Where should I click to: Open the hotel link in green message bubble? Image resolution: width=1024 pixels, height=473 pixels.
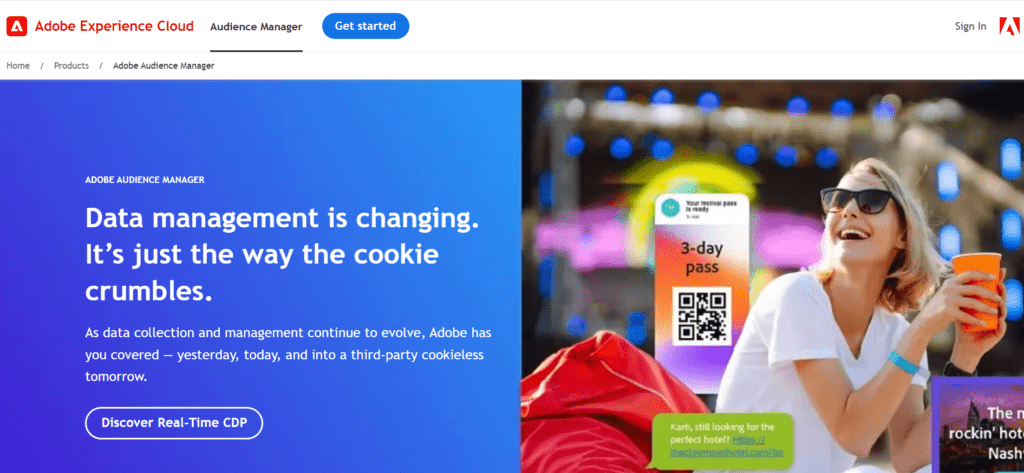pyautogui.click(x=728, y=446)
